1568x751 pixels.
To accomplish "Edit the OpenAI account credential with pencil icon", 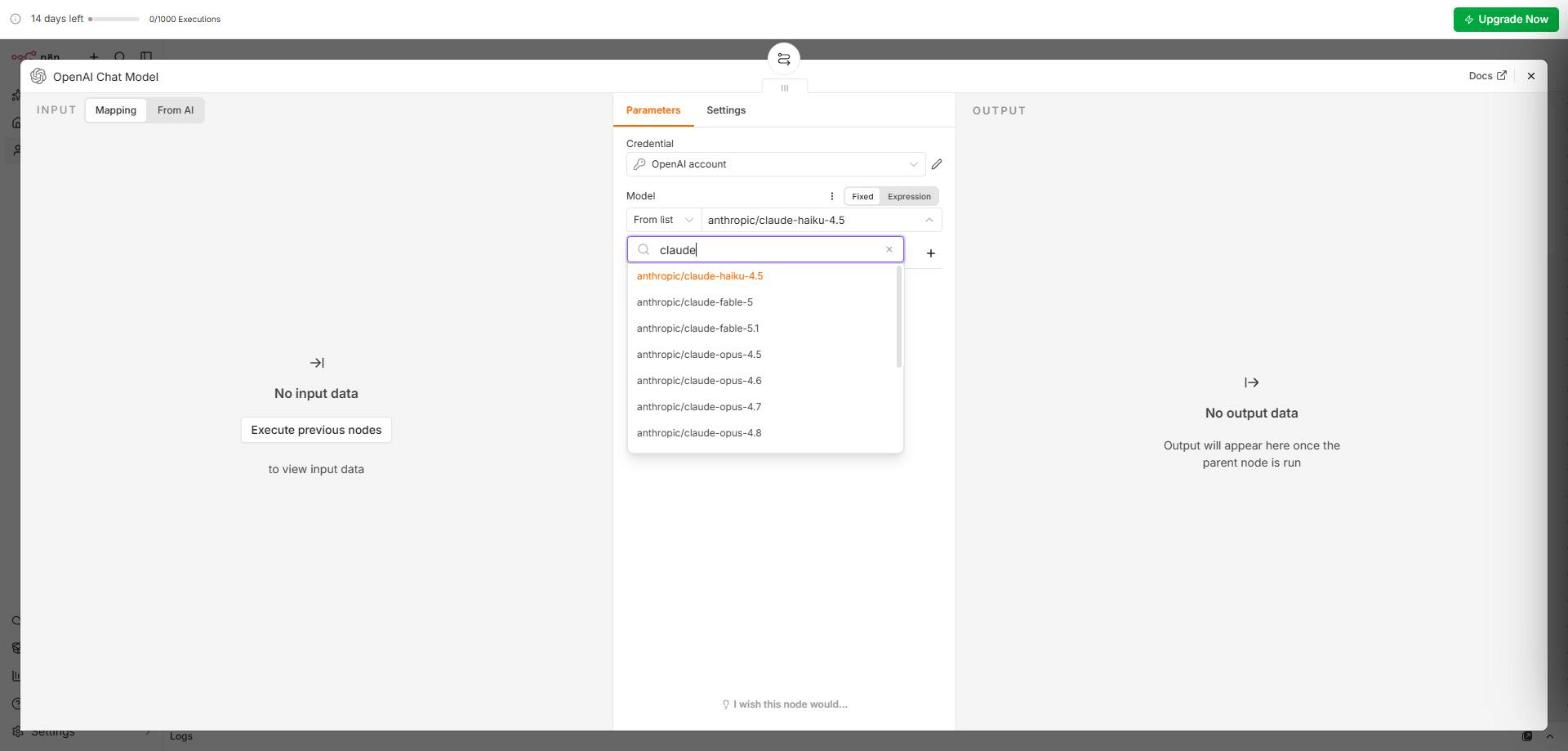I will click(x=937, y=164).
